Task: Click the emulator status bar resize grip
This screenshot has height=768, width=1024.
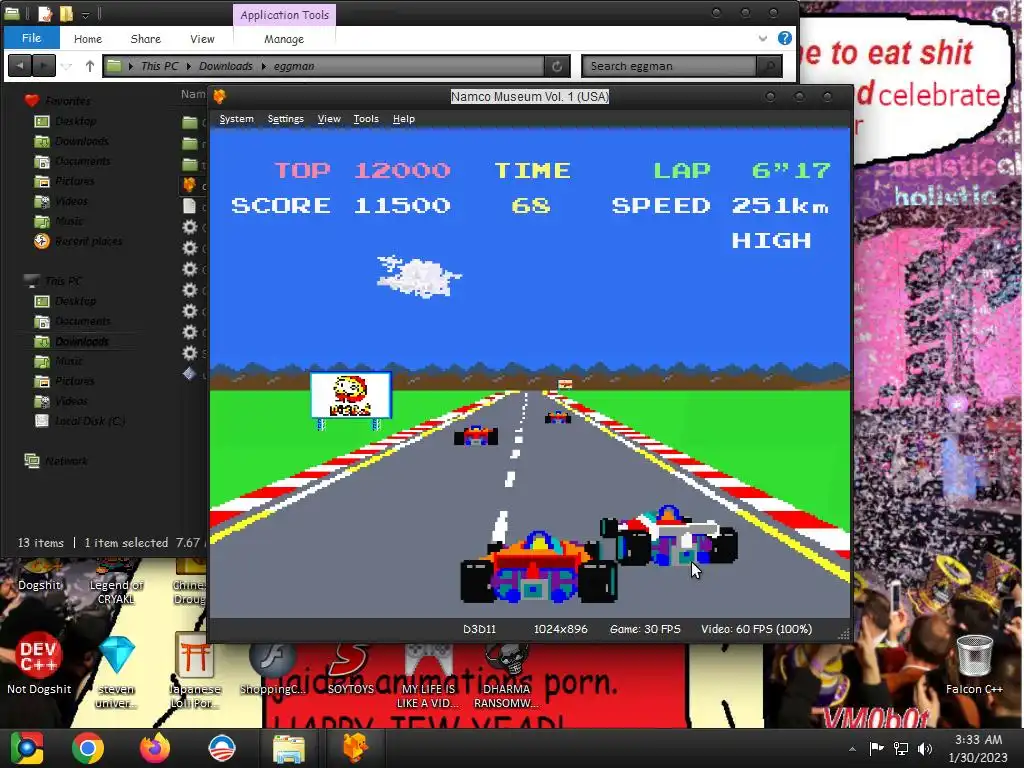Action: (x=843, y=633)
